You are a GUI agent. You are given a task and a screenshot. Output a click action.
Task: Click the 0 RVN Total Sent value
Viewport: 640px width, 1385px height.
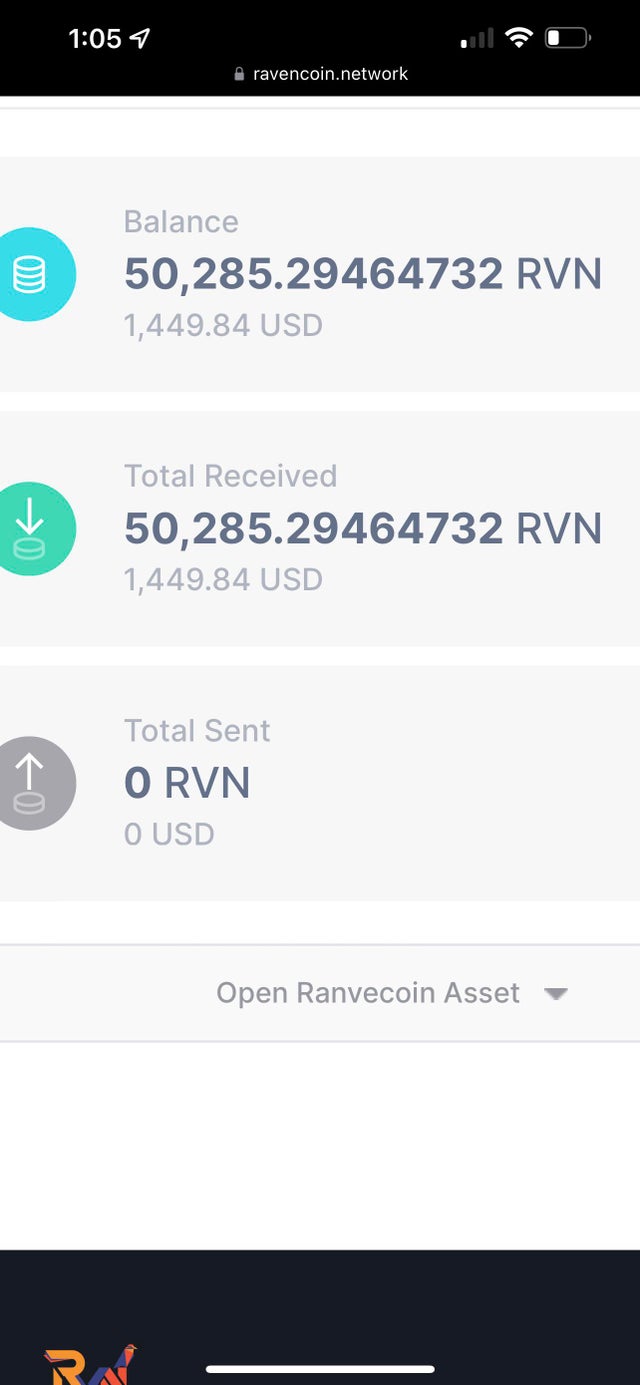pos(187,782)
